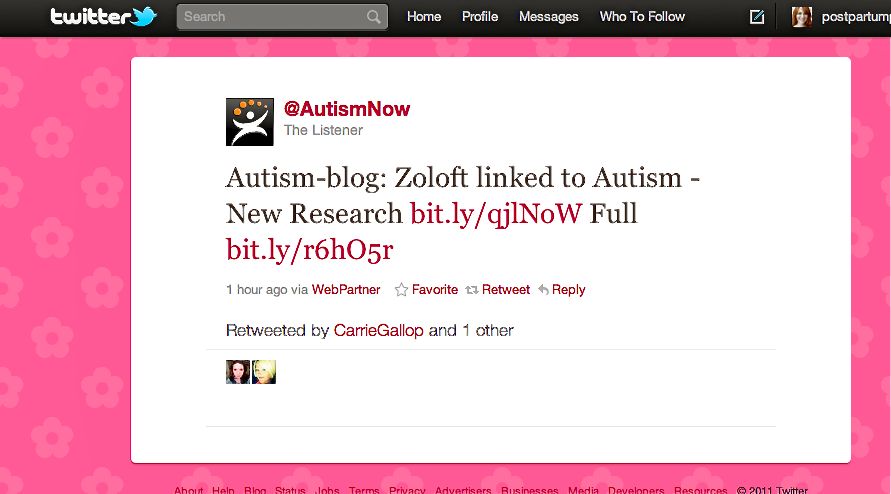The width and height of the screenshot is (891, 494).
Task: Open the bit.ly/r6hO5r link
Action: 310,250
